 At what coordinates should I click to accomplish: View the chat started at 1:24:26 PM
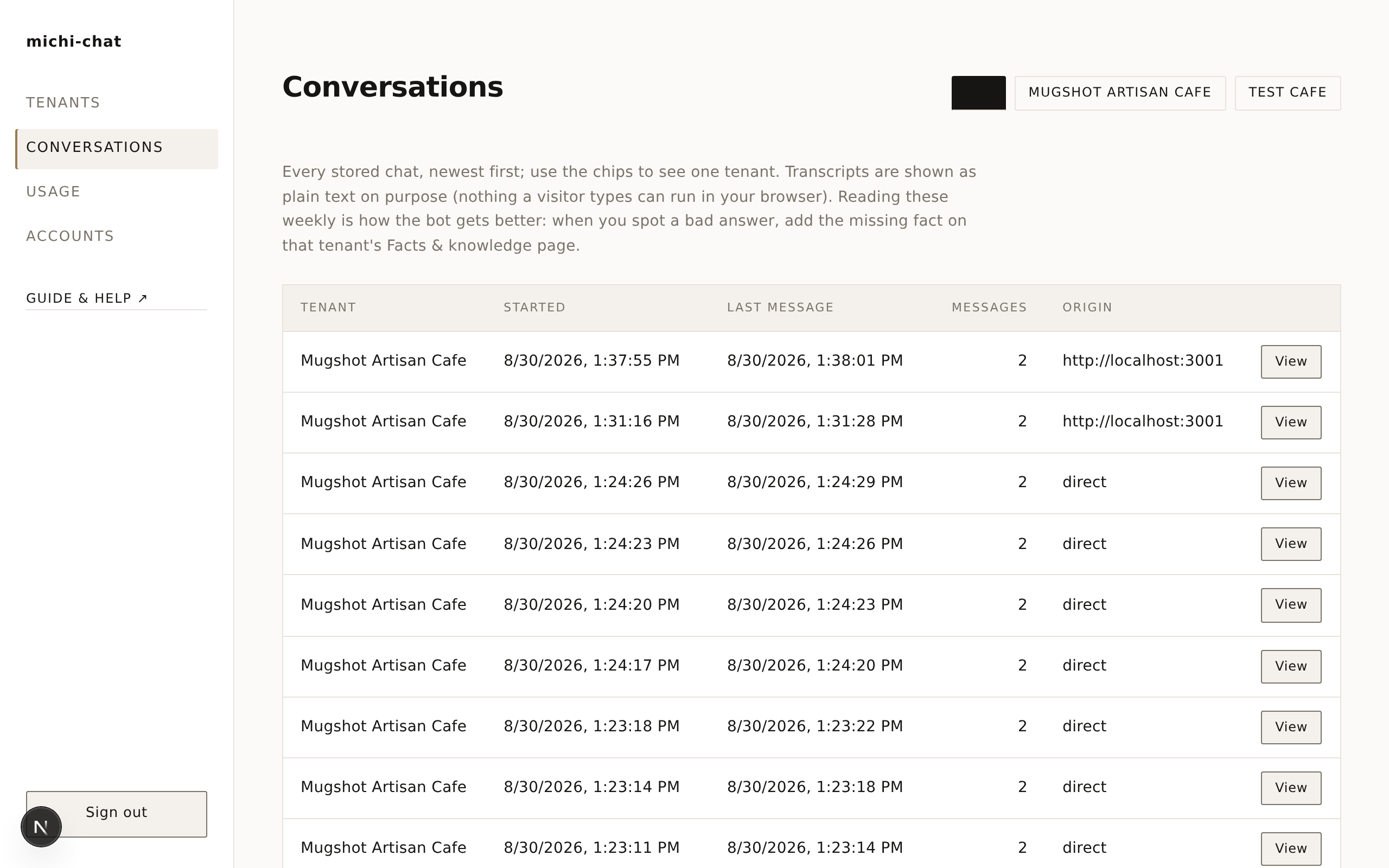(x=1291, y=483)
